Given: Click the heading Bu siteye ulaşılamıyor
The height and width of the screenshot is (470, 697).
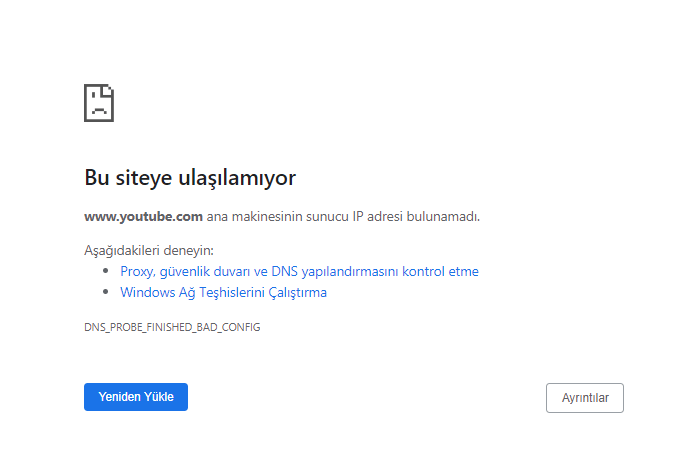Looking at the screenshot, I should point(190,178).
